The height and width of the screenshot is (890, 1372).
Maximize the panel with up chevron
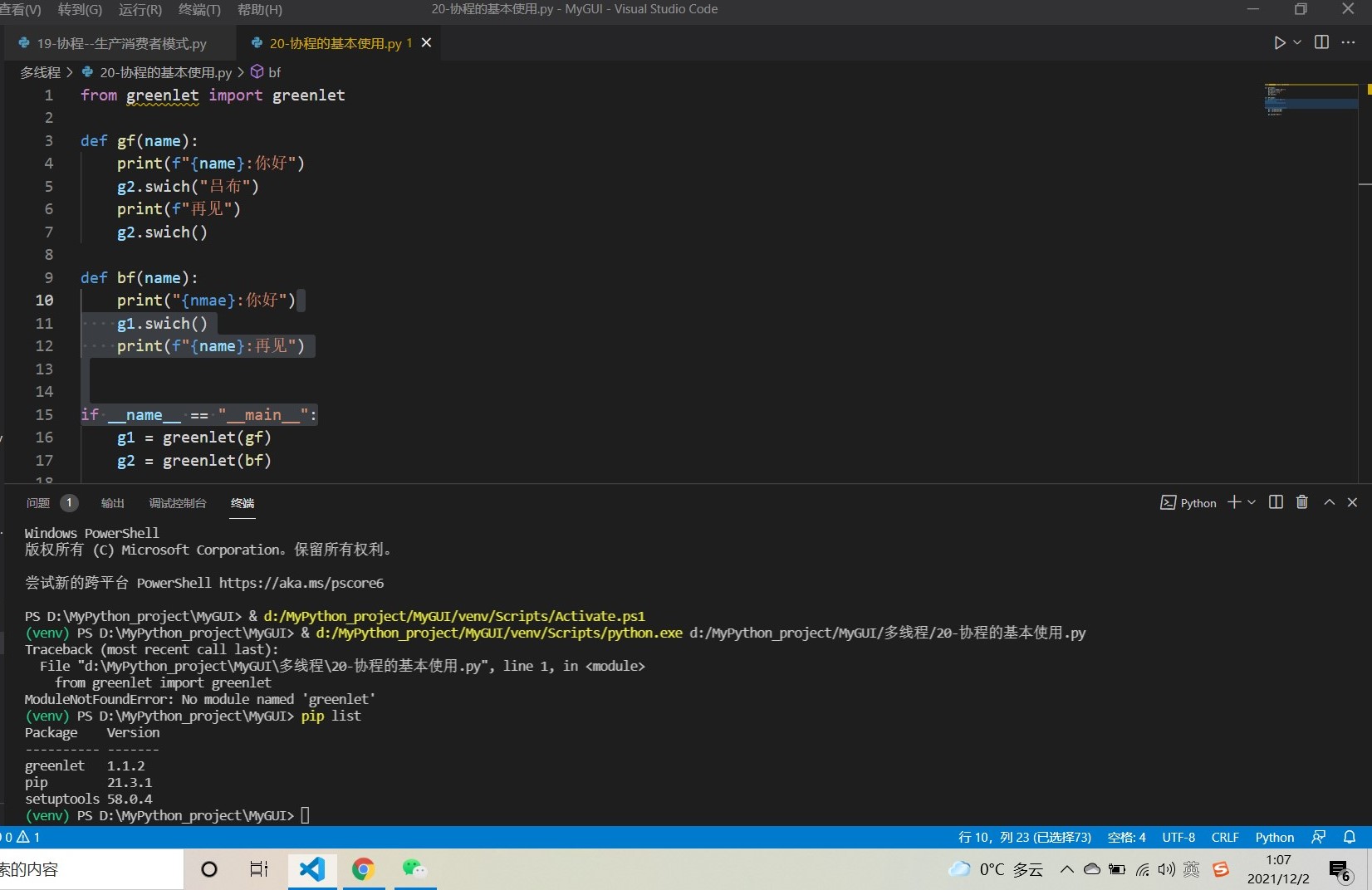[x=1329, y=502]
